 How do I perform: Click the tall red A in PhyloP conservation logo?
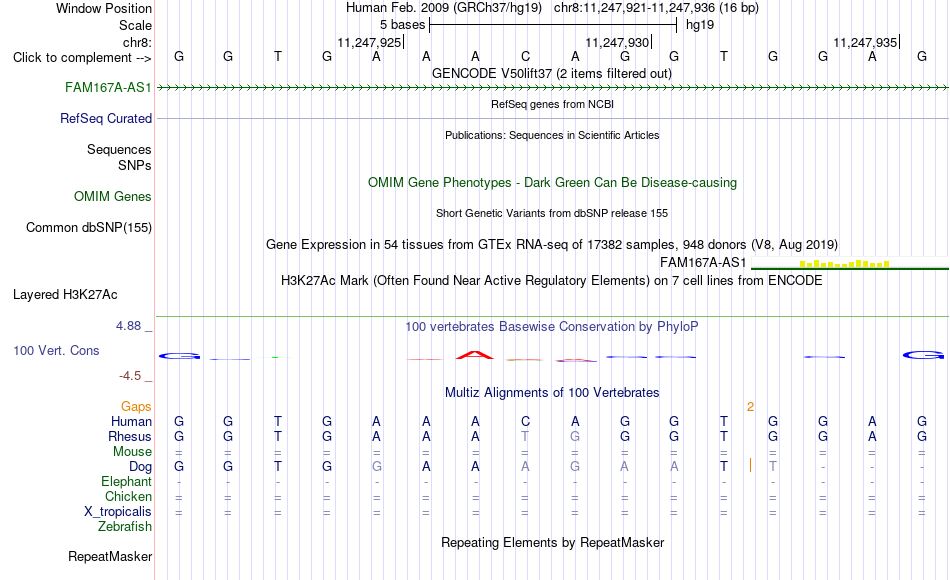click(475, 355)
